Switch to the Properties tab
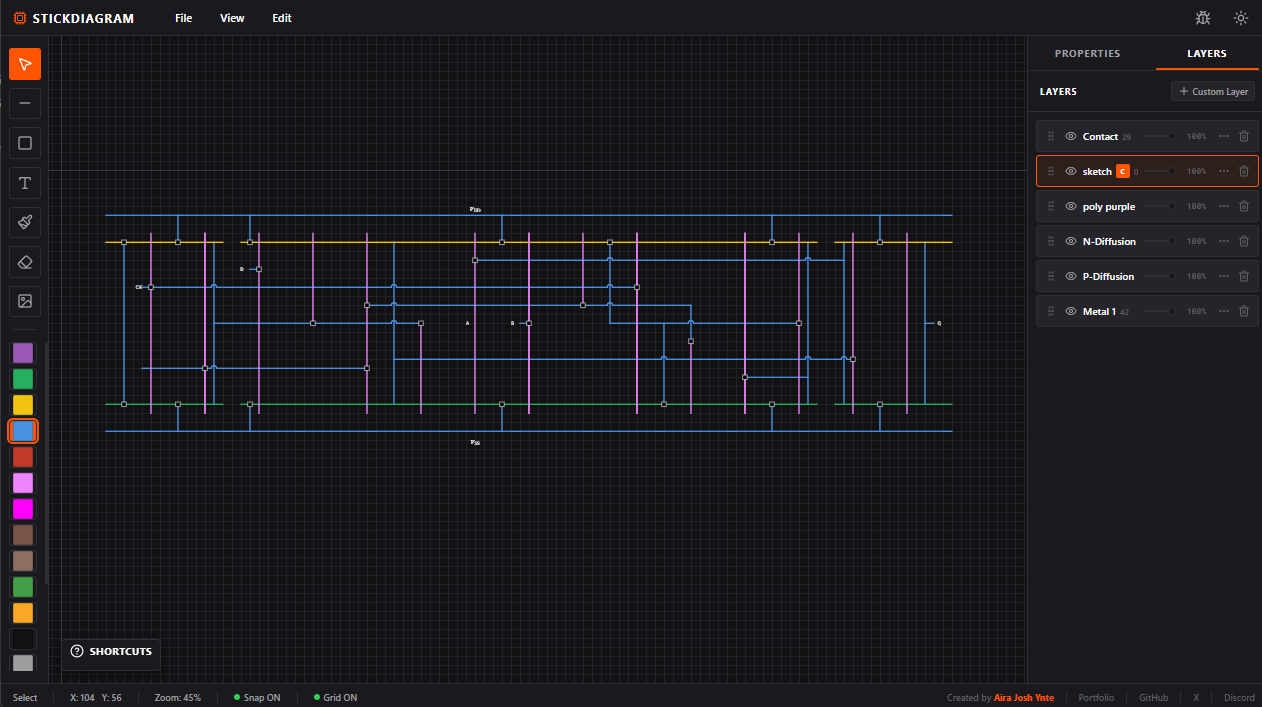The height and width of the screenshot is (707, 1262). point(1087,54)
